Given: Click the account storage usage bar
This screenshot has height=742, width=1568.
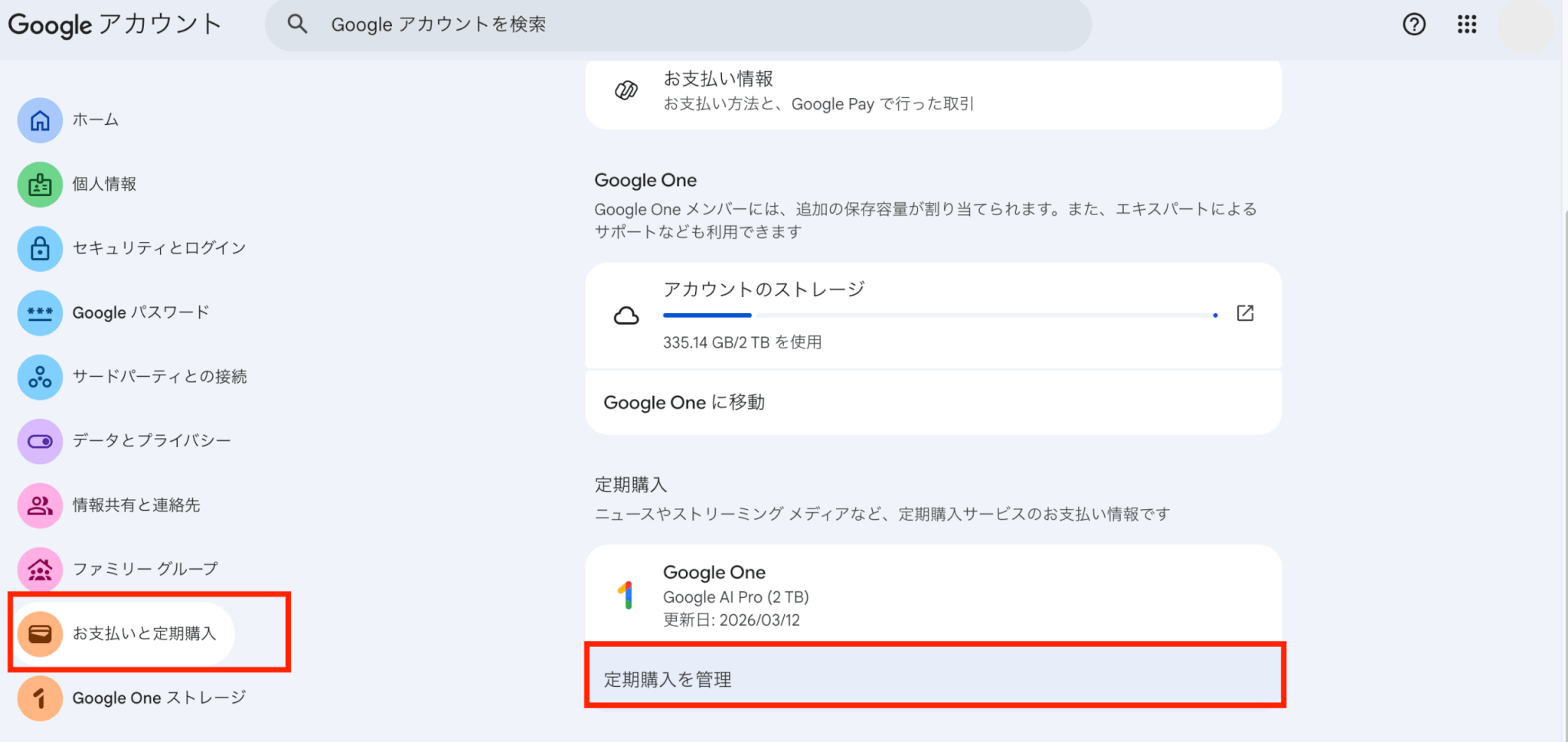Looking at the screenshot, I should [x=939, y=315].
